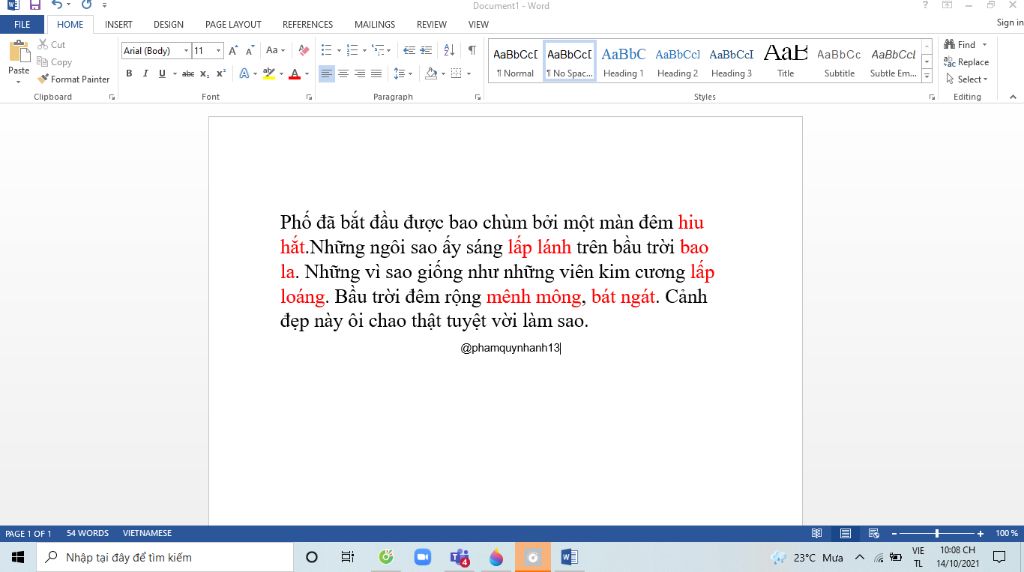Decrease paragraph indent

coord(409,50)
